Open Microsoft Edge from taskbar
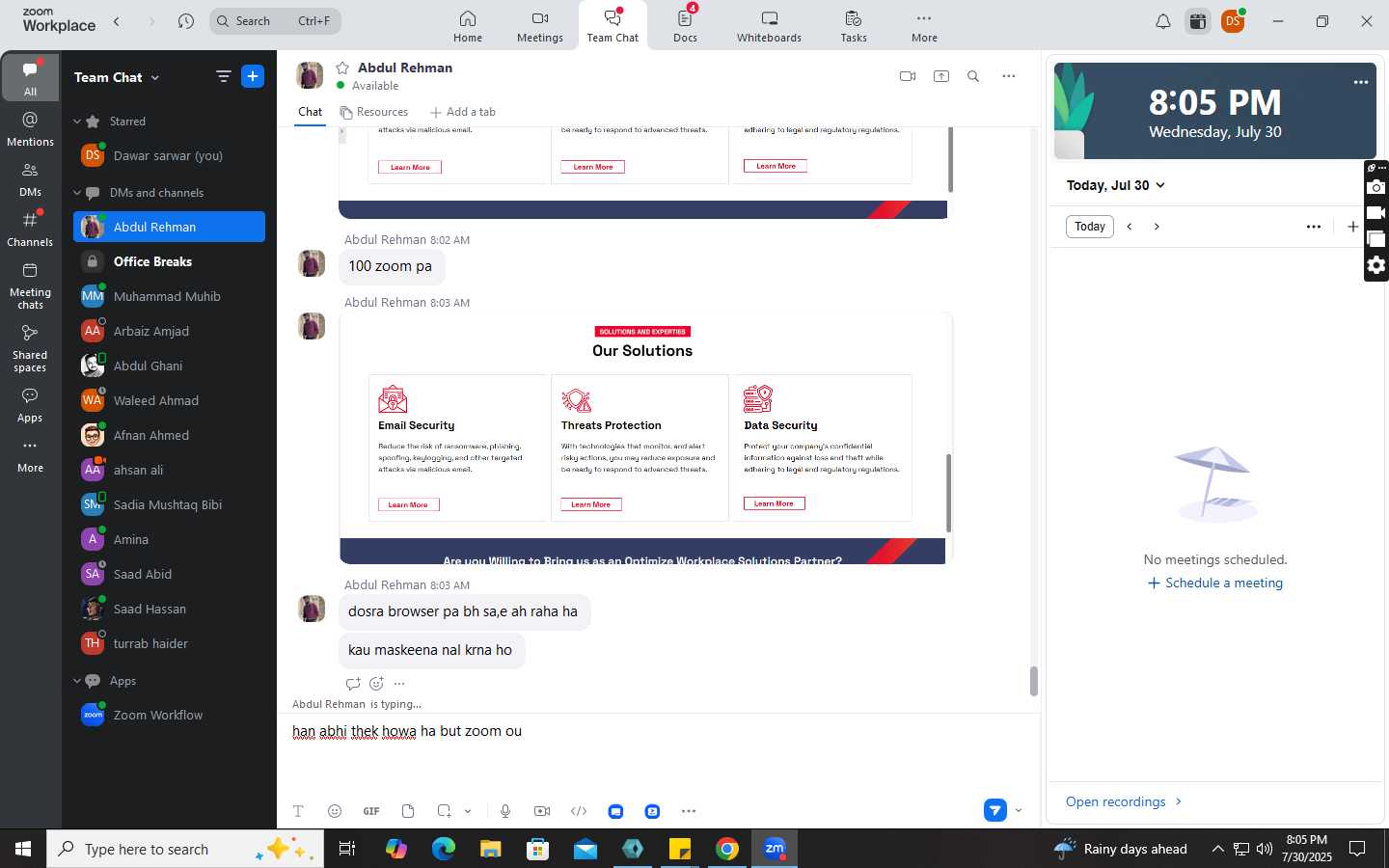 click(444, 849)
